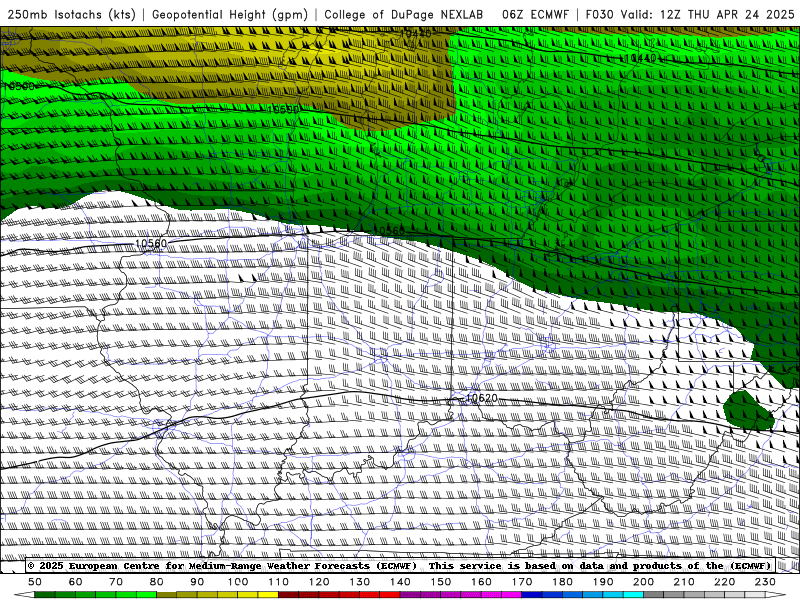
Task: Pick the dark gray swatch starting at 200
Action: click(654, 595)
